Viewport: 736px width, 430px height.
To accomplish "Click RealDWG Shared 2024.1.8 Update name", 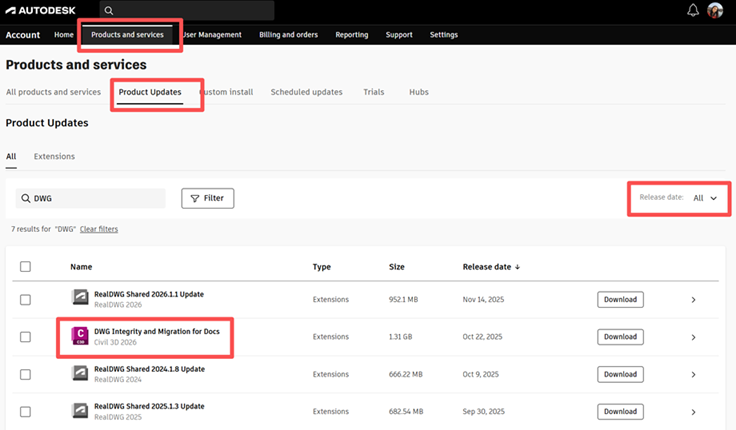I will [x=149, y=369].
